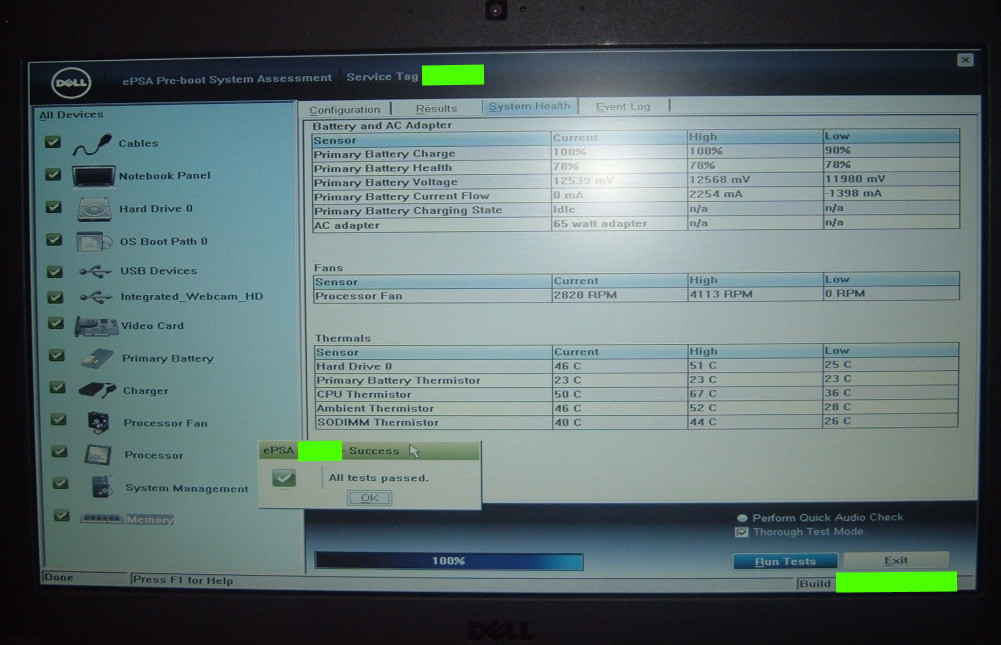Select the Notebook Panel label

[x=165, y=176]
